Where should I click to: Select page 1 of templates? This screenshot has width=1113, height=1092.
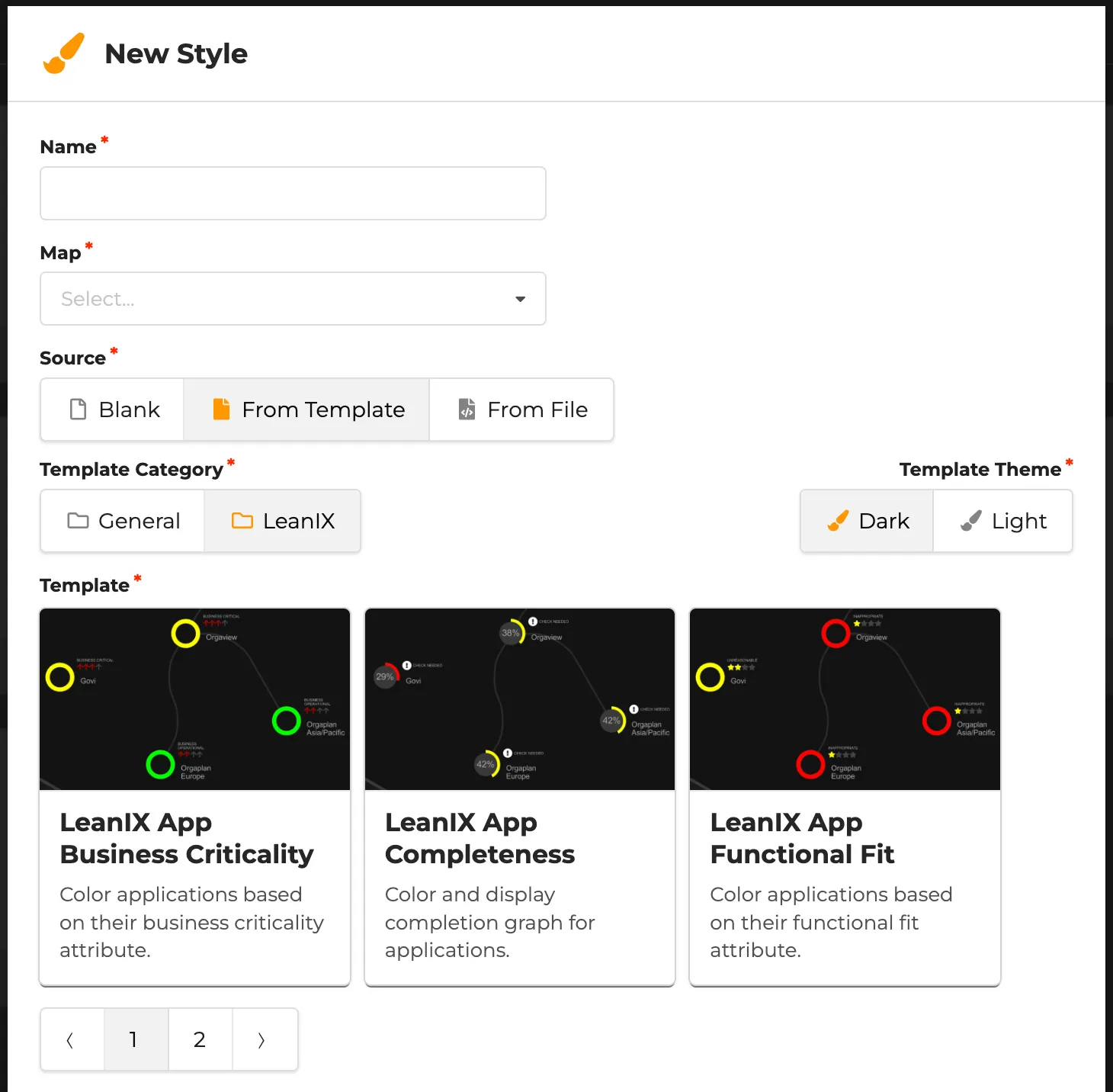[x=136, y=1039]
